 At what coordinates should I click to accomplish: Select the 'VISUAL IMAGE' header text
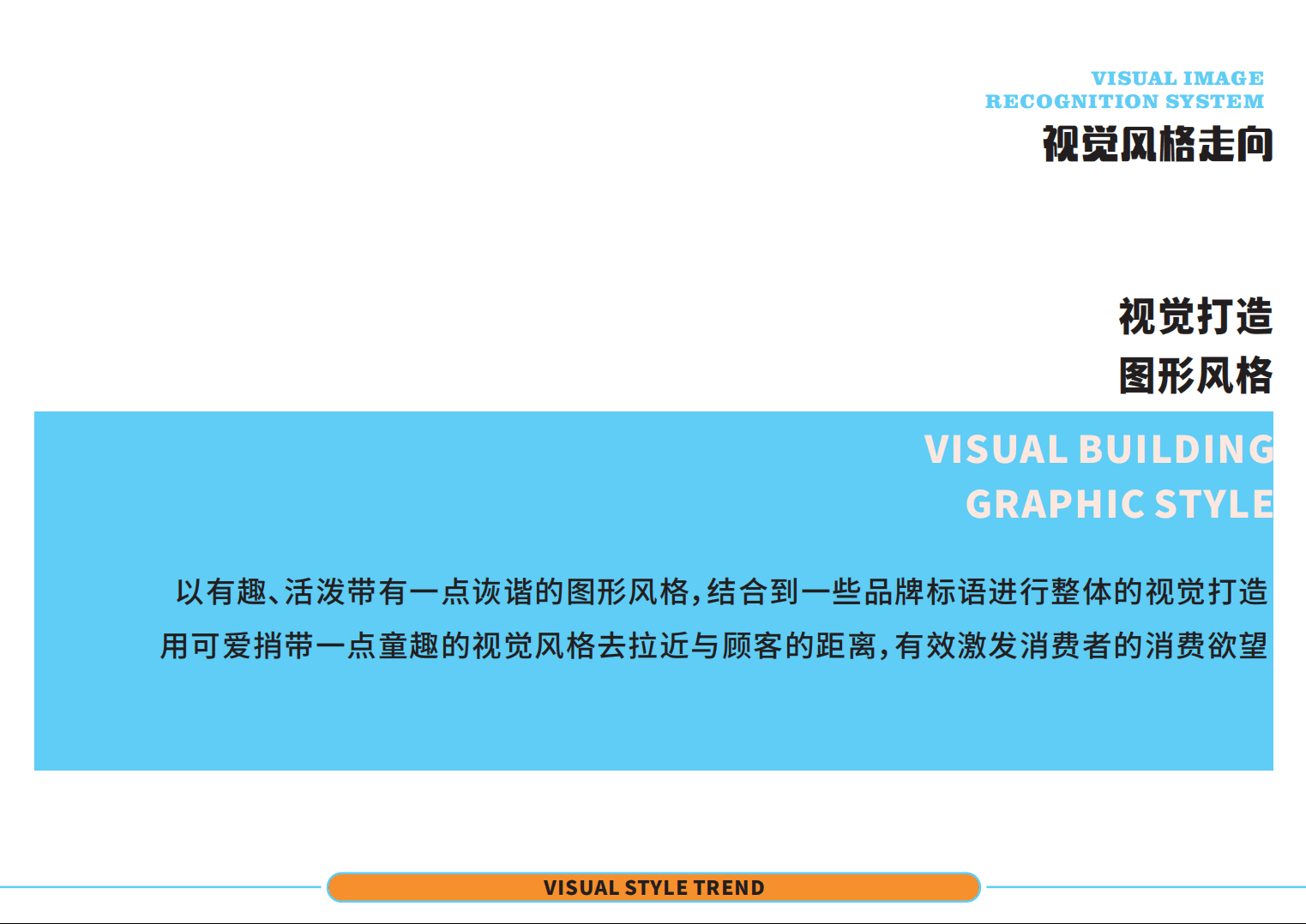[1177, 78]
